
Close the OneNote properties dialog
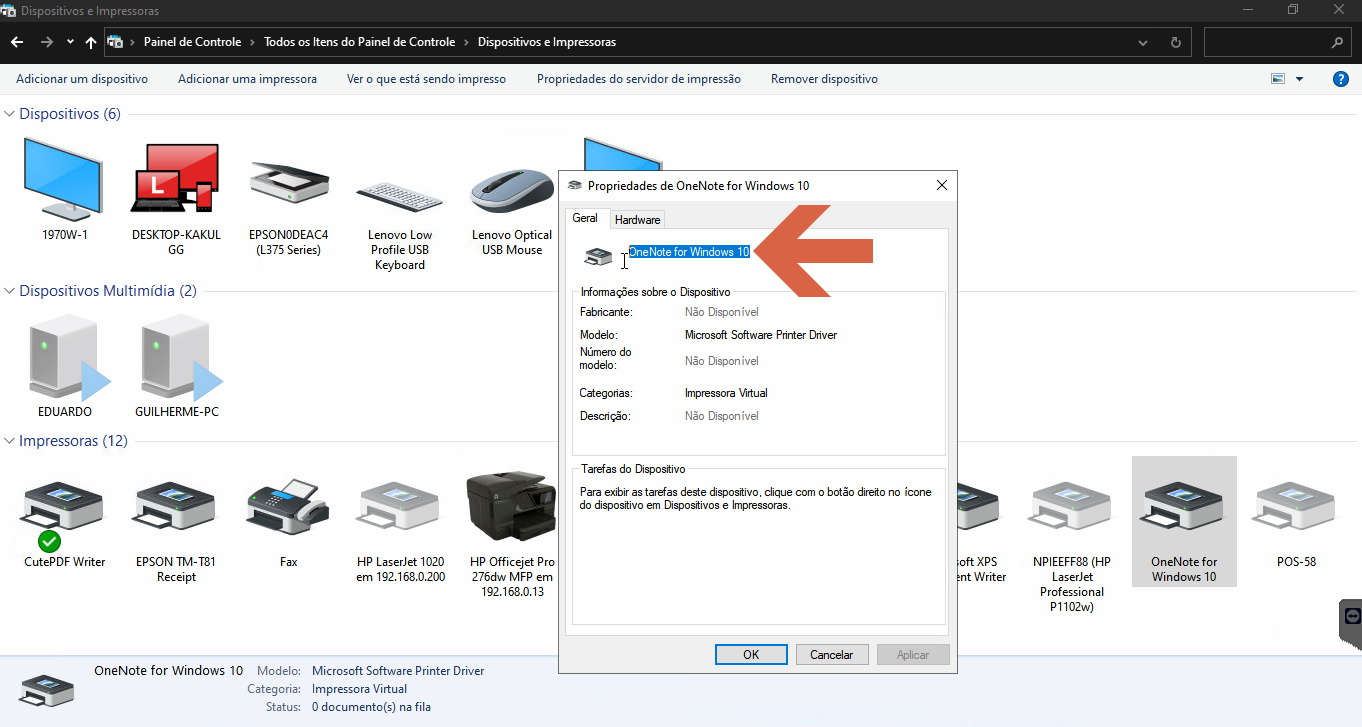(x=941, y=185)
